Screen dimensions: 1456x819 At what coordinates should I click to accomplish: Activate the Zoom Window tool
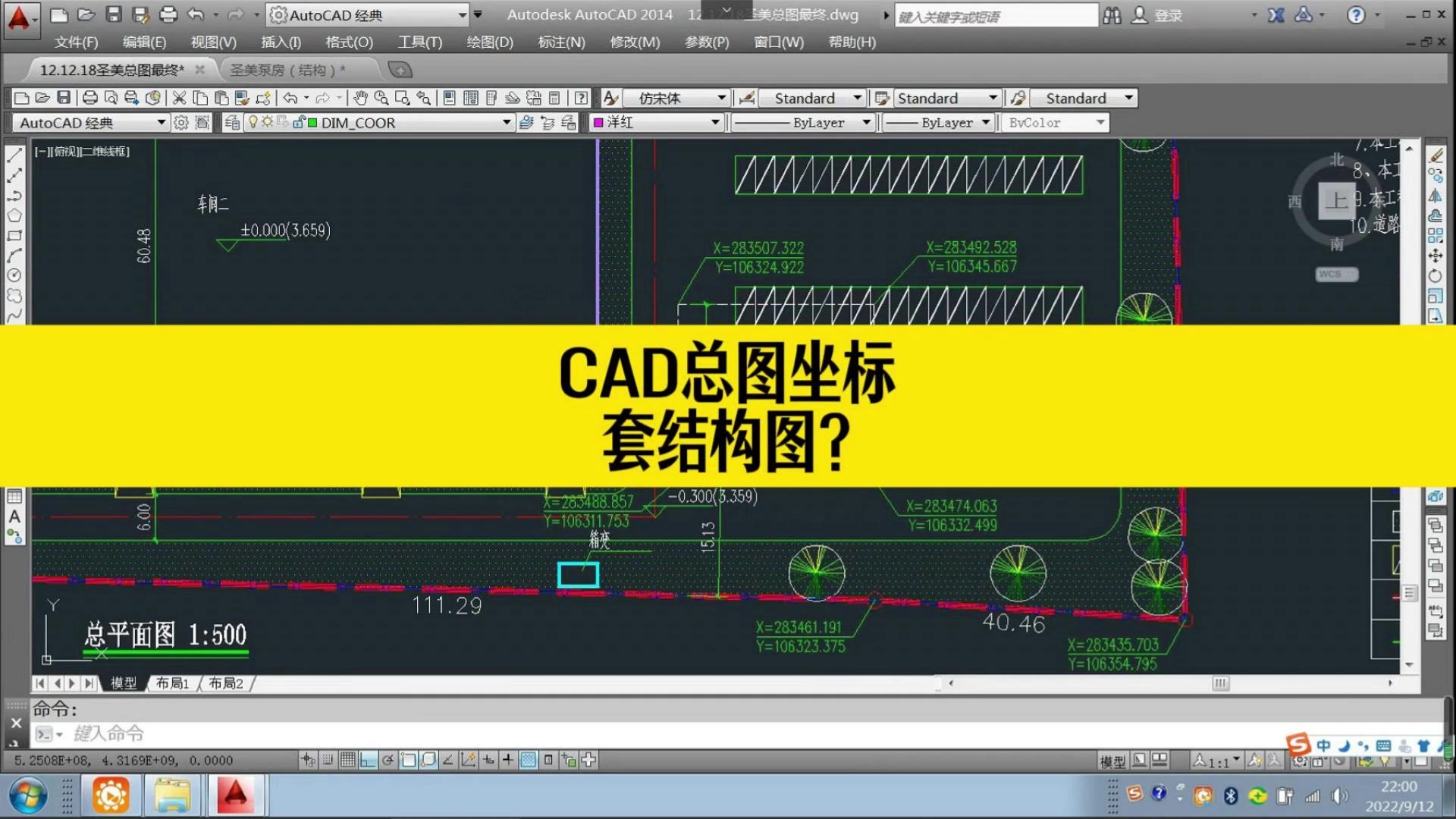pos(403,99)
